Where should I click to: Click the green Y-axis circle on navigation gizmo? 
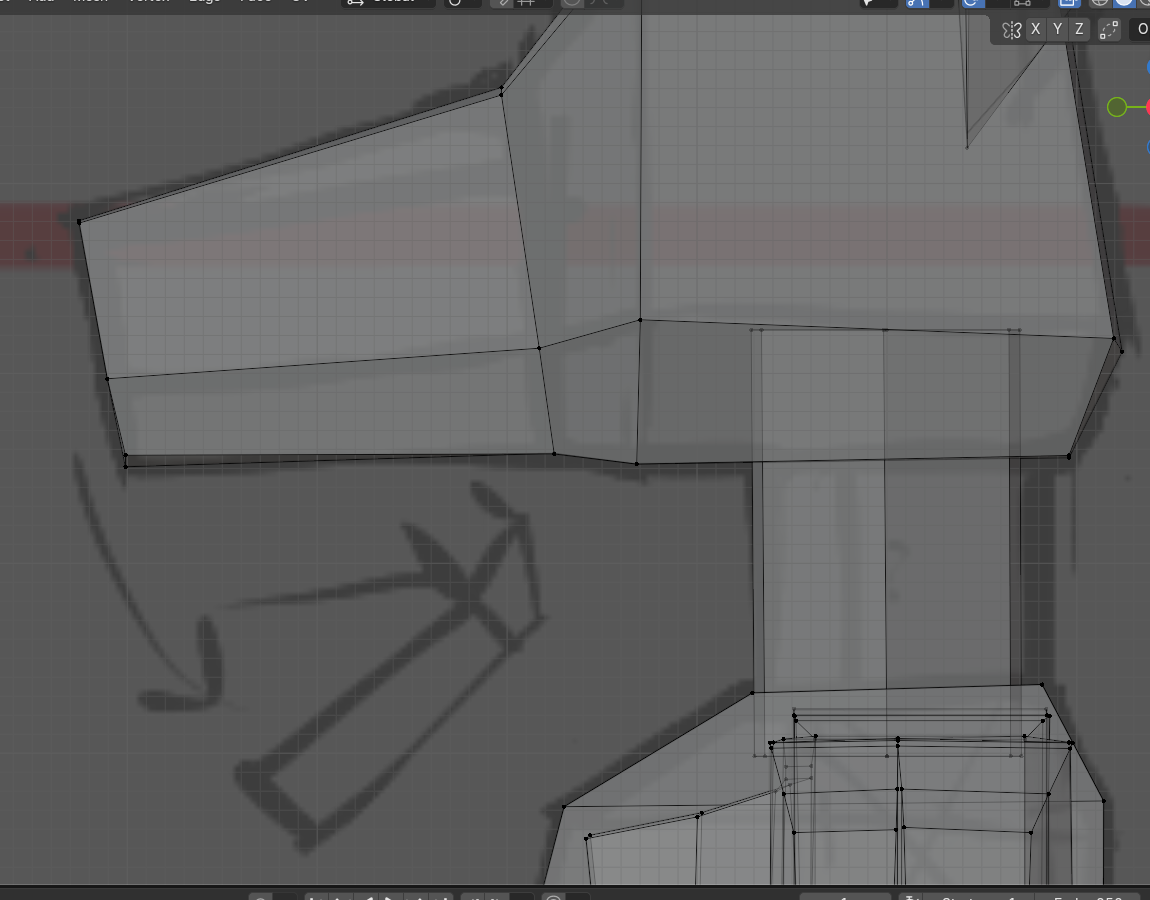[x=1117, y=107]
